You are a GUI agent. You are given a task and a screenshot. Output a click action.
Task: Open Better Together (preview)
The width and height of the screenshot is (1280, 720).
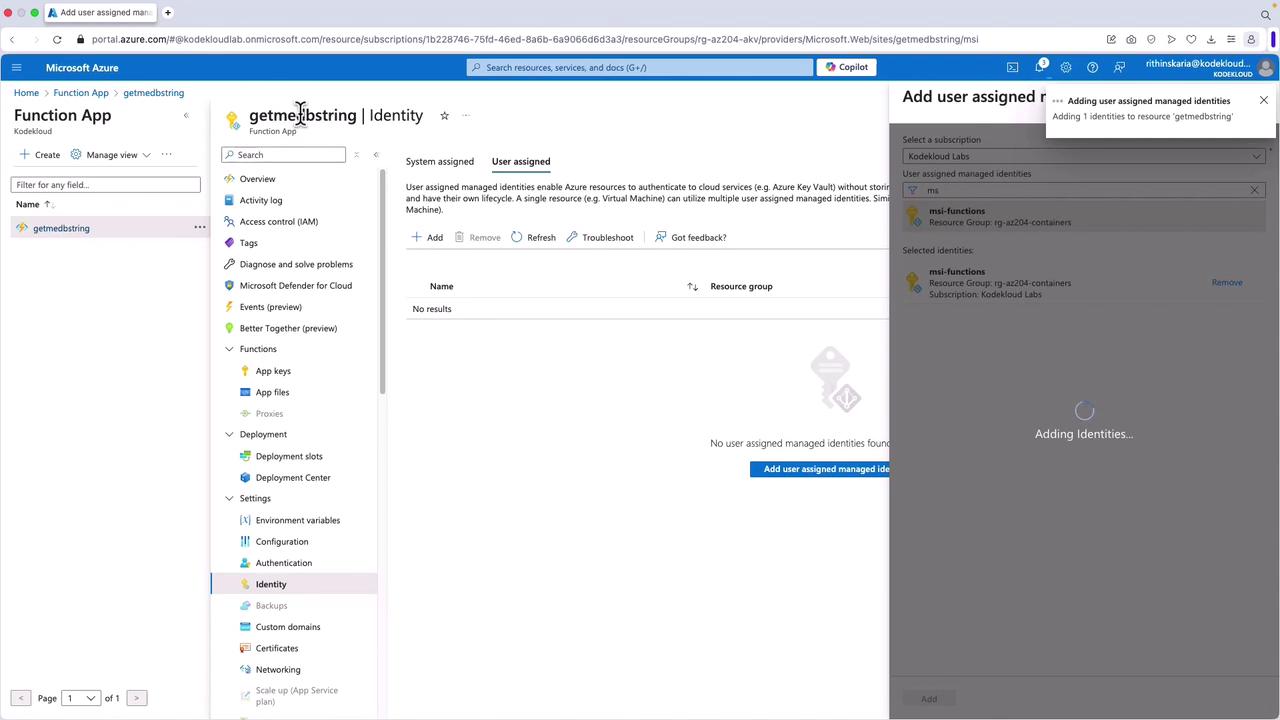click(x=288, y=328)
